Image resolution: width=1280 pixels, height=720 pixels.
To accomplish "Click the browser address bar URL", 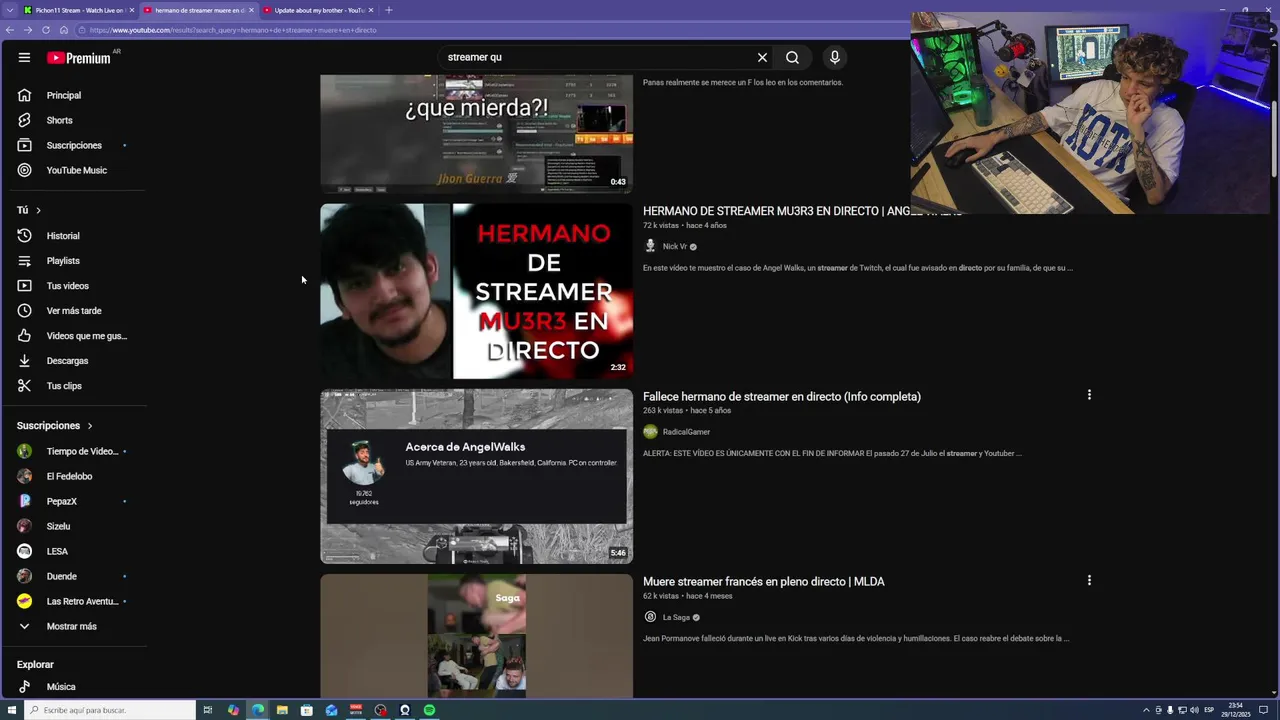I will [x=233, y=30].
